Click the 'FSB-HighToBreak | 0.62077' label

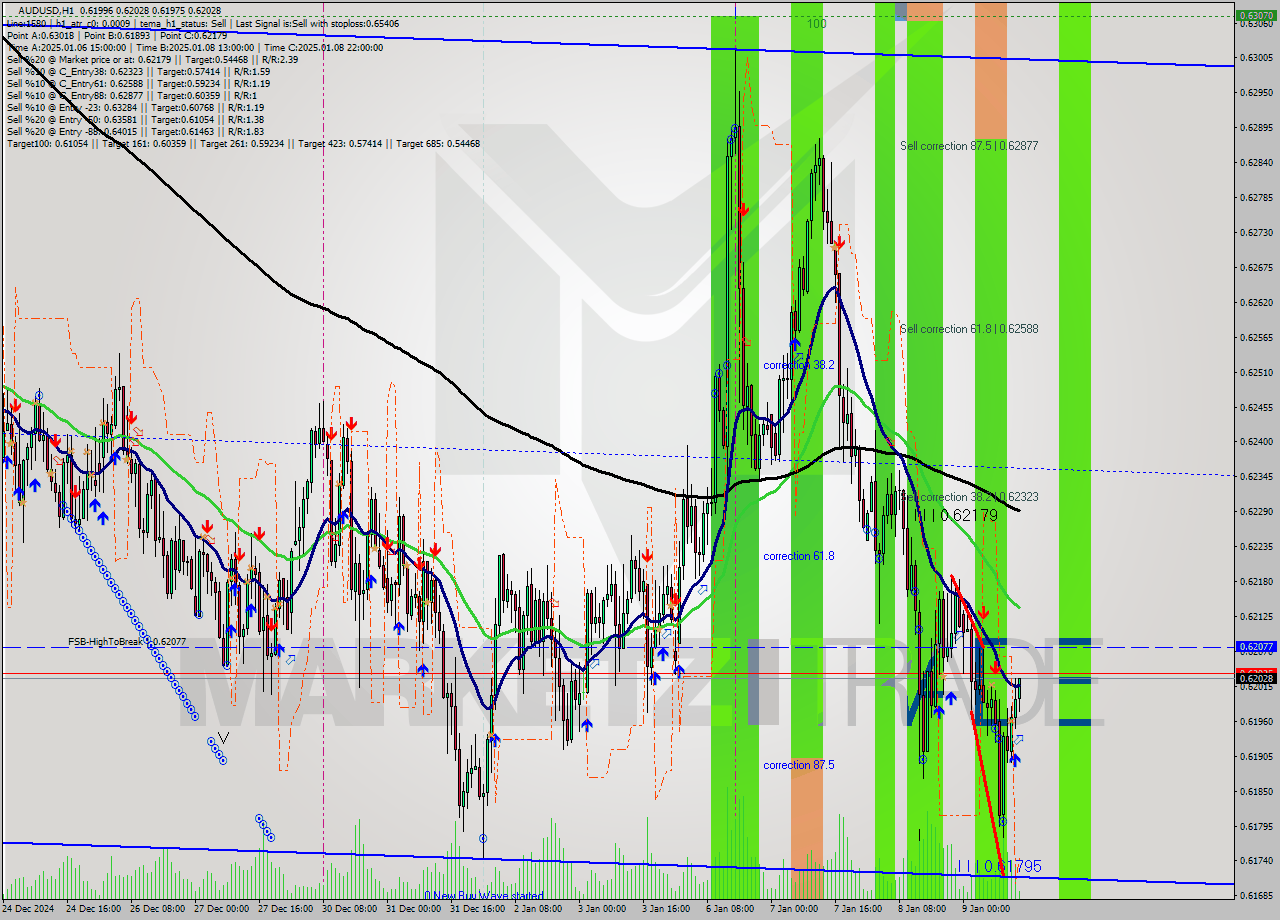(127, 642)
